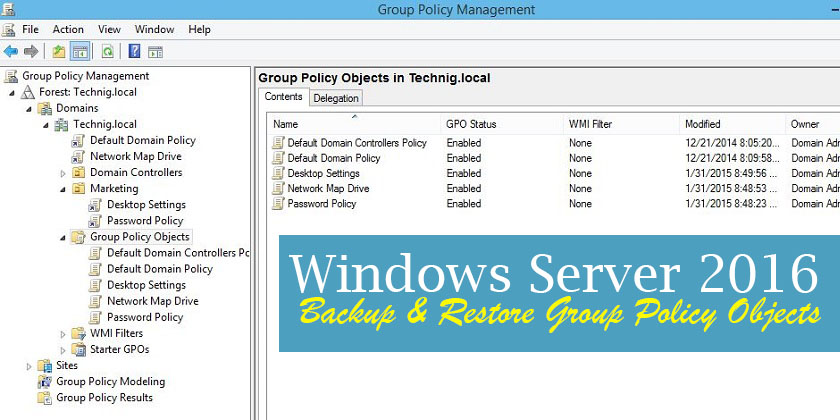Open the Help menu

tap(199, 29)
